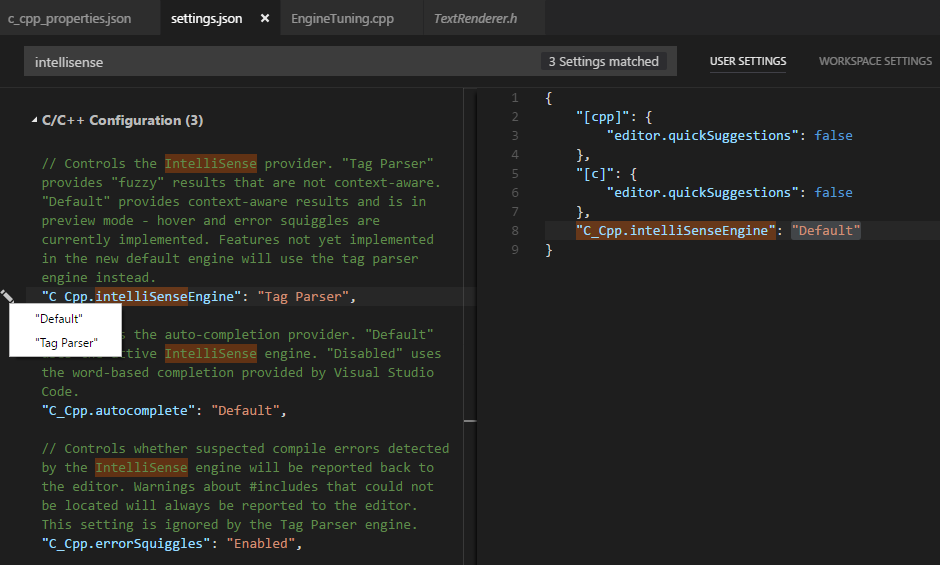The image size is (940, 565).
Task: Collapse the C/C++ Configuration section
Action: tap(36, 120)
